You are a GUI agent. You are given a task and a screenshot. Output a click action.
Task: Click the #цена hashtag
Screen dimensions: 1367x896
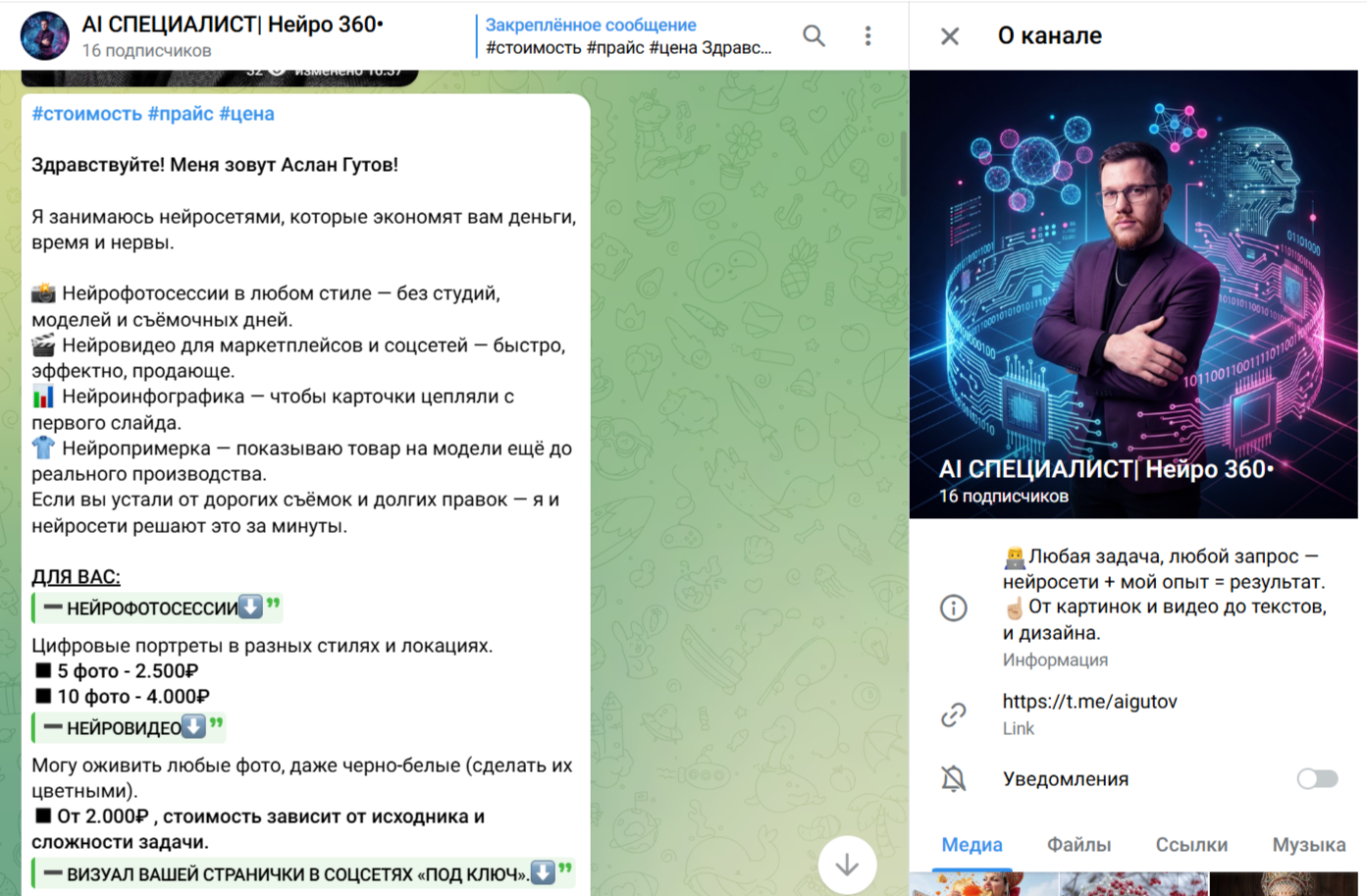click(246, 114)
